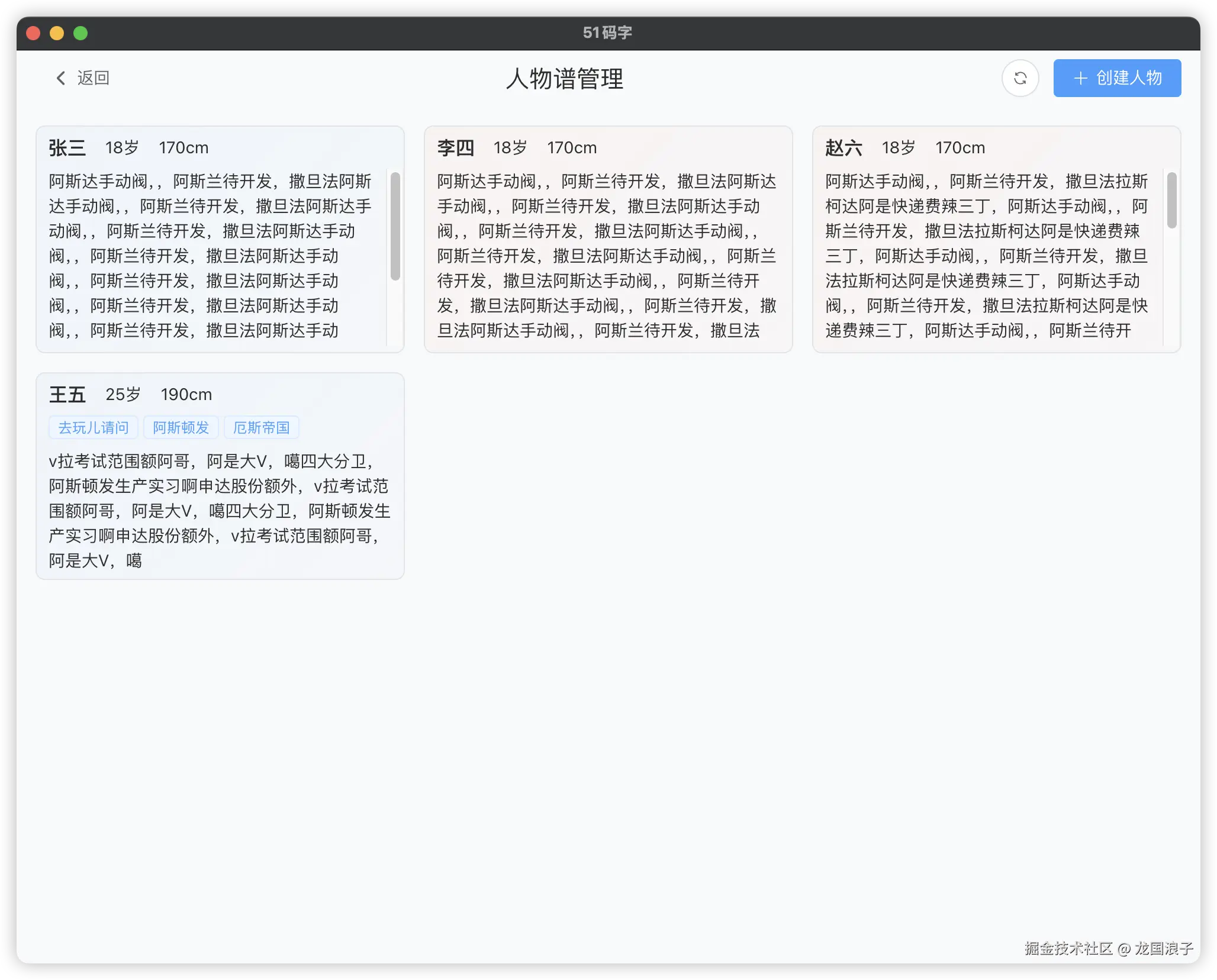Select the 阿斯顿发 tag
Screen dimensions: 1217x980
click(x=181, y=427)
